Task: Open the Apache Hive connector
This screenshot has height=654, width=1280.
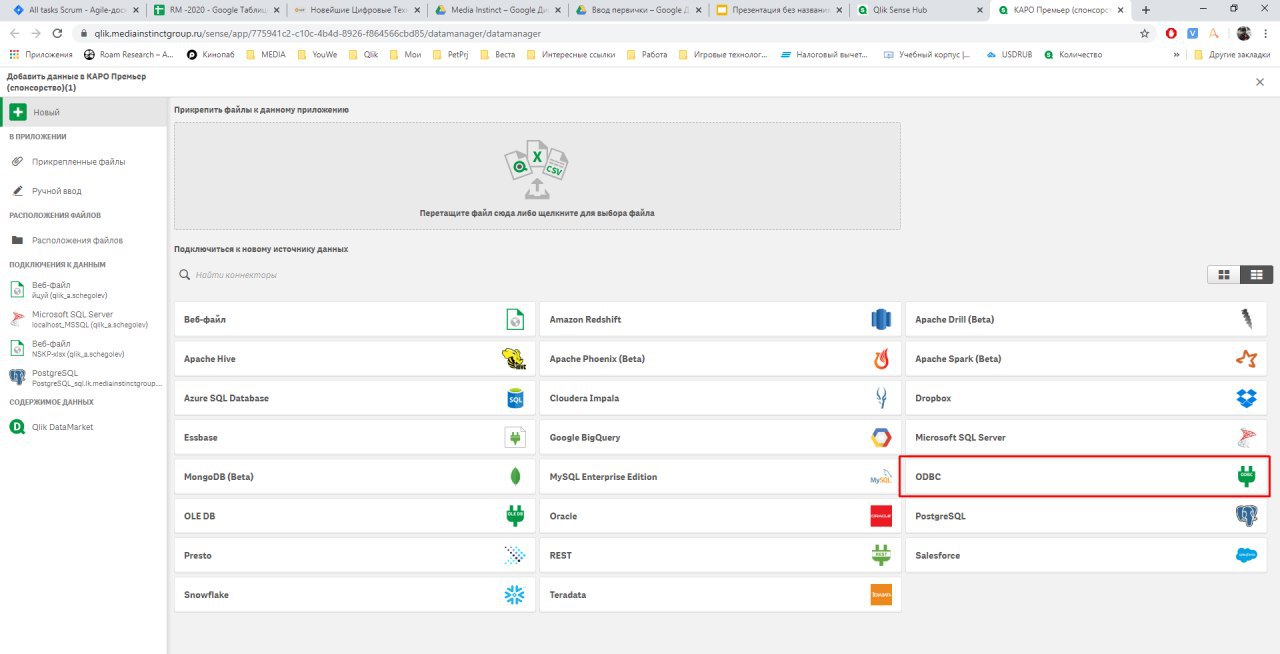Action: (x=354, y=358)
